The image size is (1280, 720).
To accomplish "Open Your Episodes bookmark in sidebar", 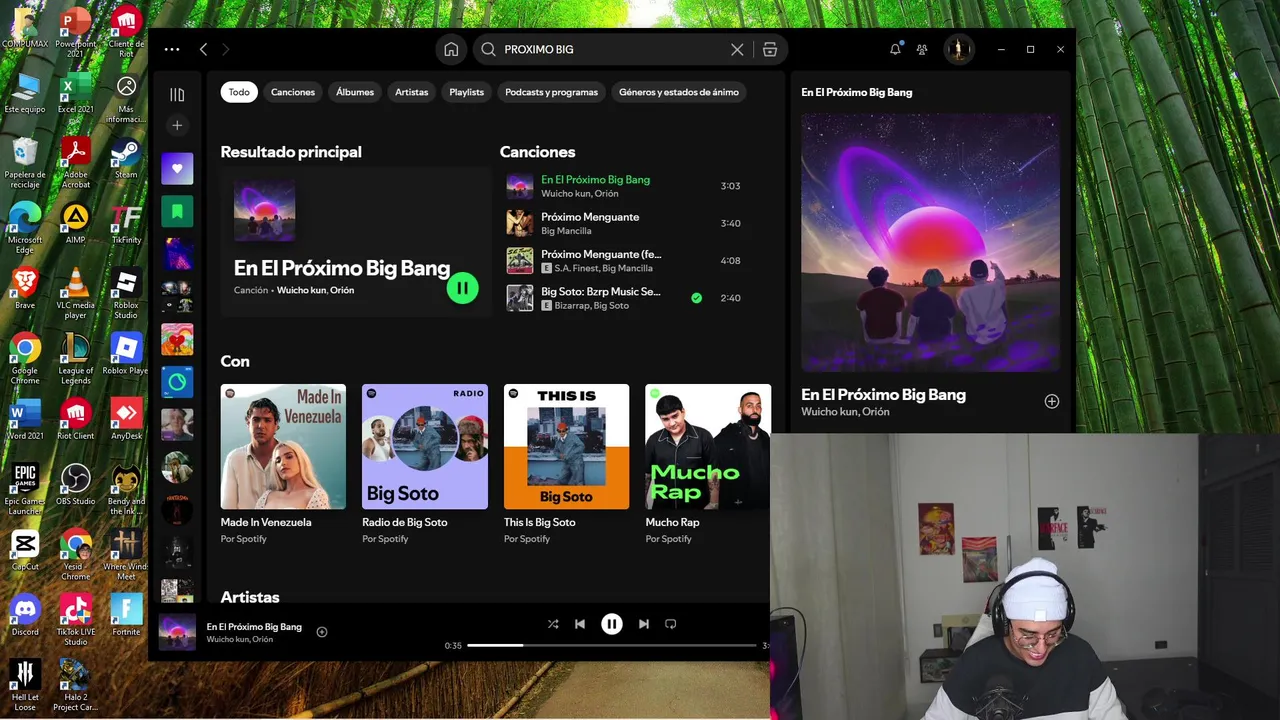I will click(177, 211).
